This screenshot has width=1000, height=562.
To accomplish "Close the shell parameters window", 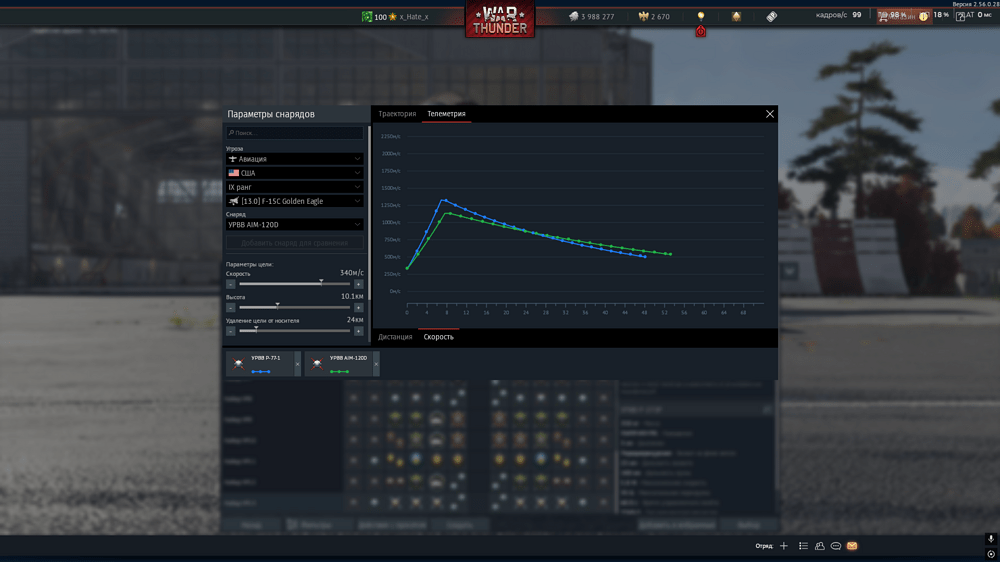I will (x=770, y=114).
